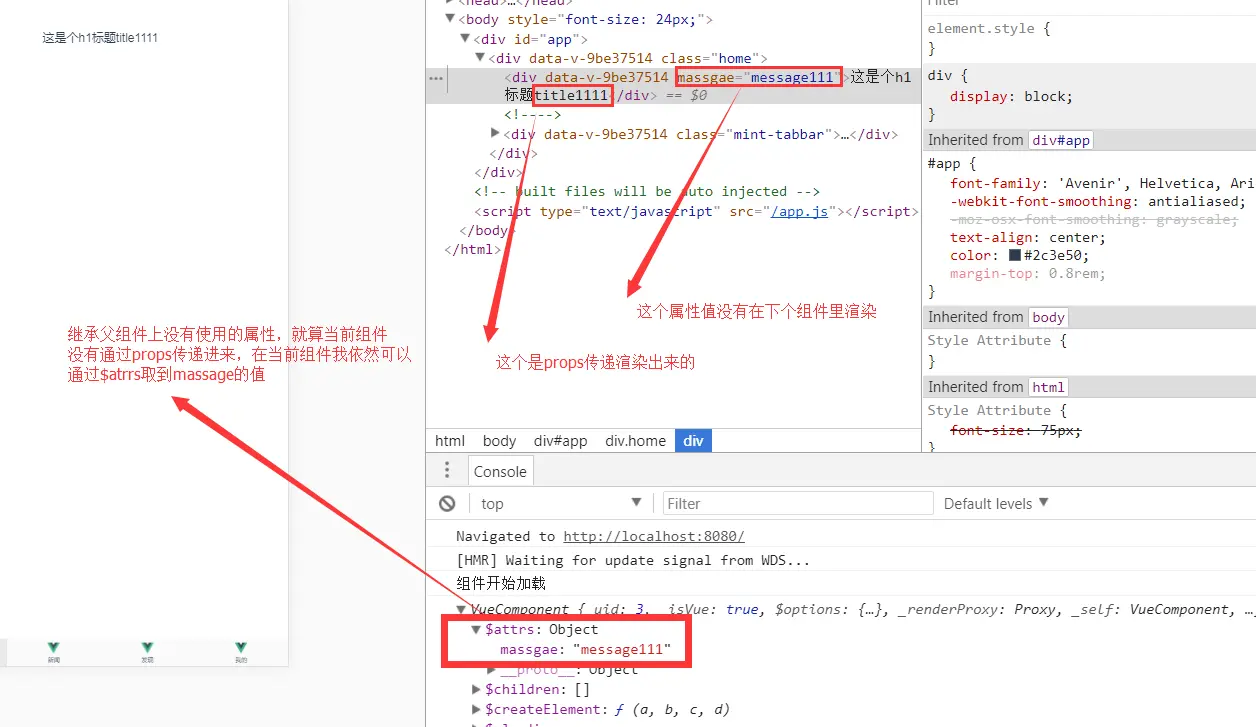Click the Navigated to console message

600,537
